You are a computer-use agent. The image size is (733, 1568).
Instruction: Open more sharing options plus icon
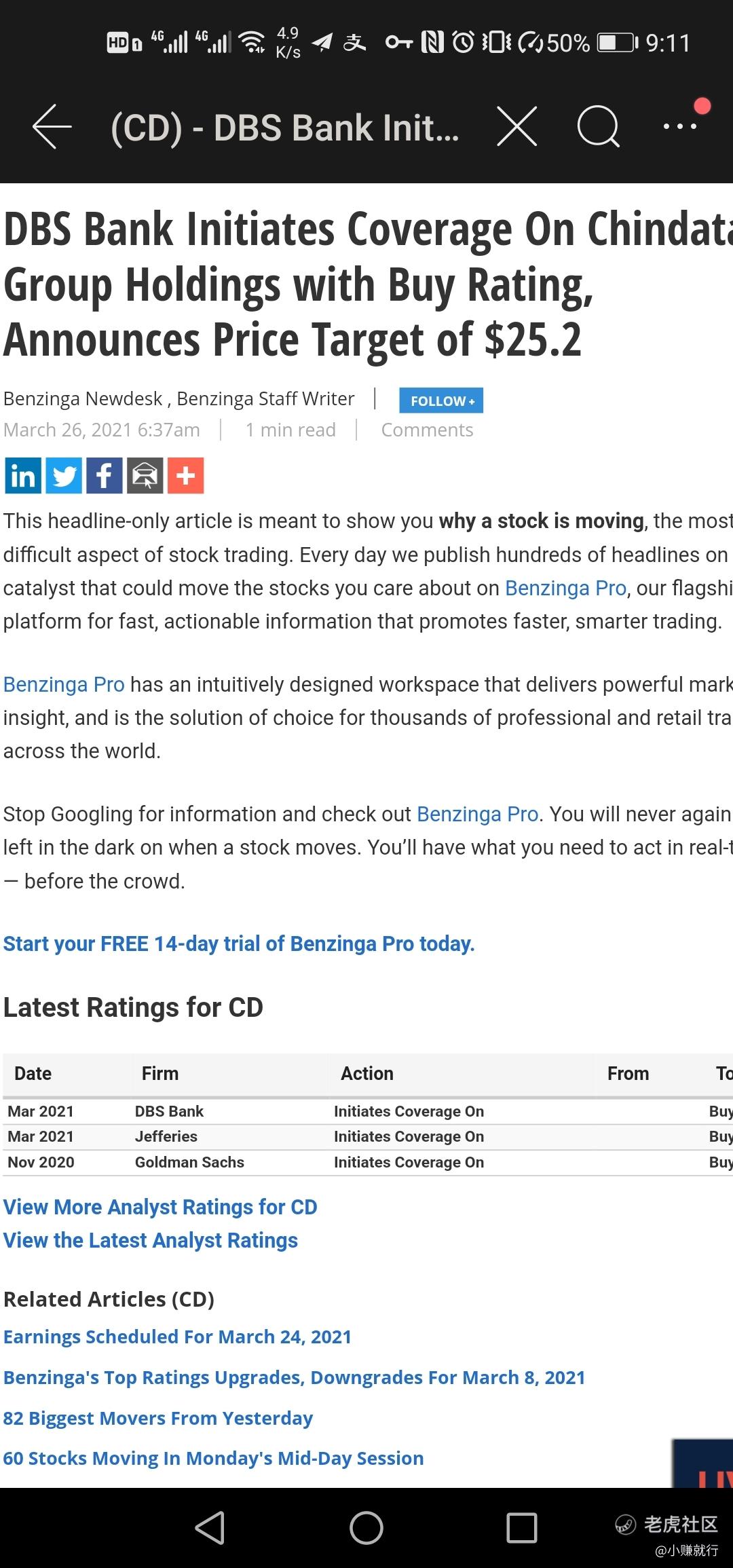(186, 476)
